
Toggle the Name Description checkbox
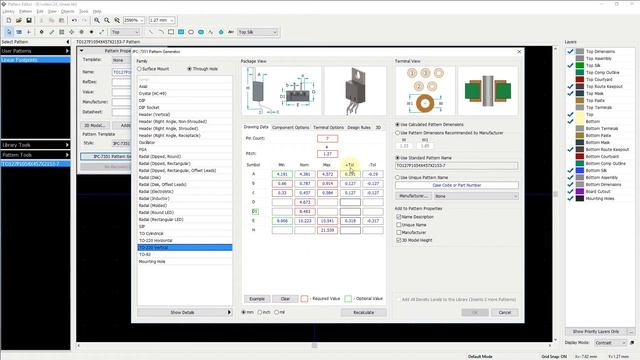(x=399, y=217)
